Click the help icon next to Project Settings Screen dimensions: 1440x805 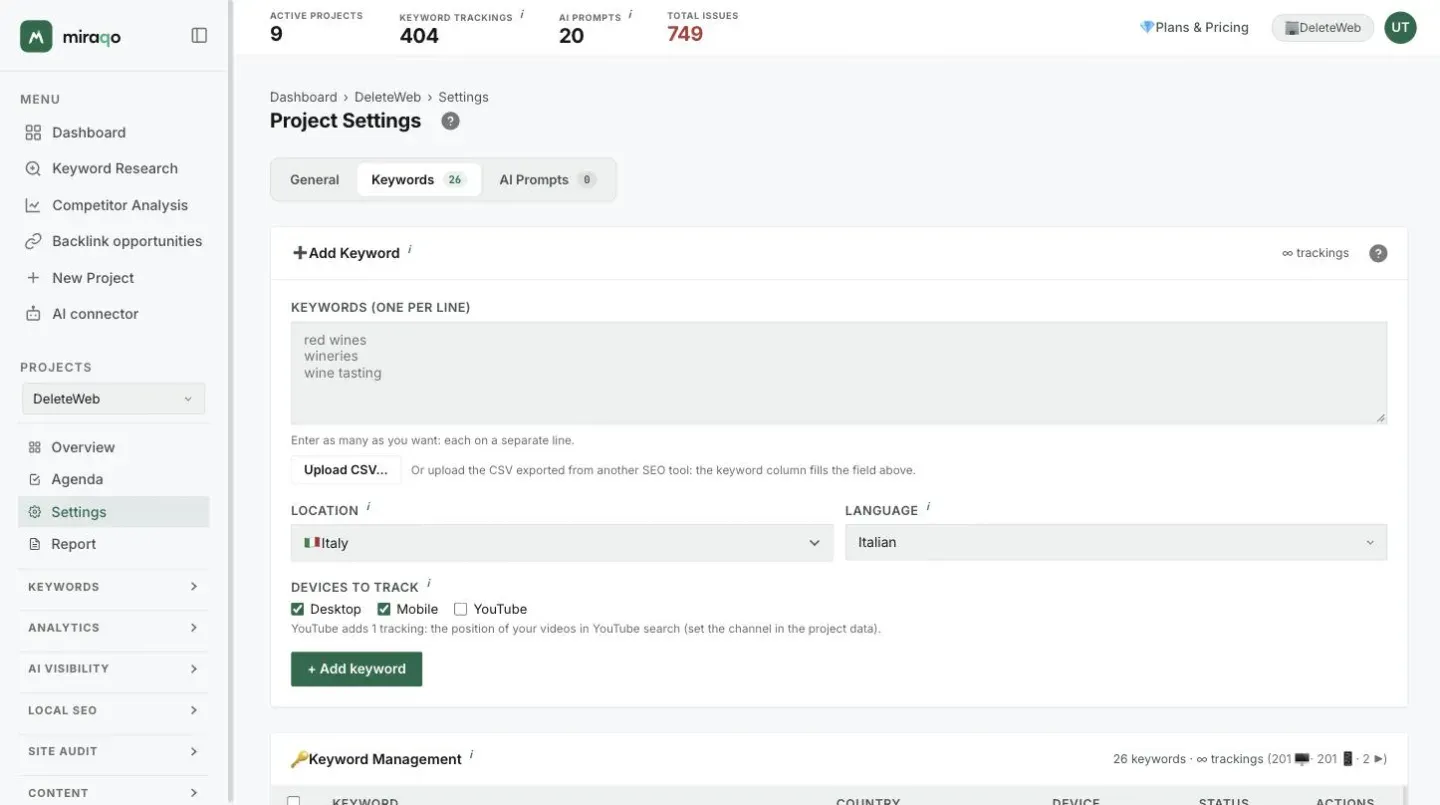[451, 121]
